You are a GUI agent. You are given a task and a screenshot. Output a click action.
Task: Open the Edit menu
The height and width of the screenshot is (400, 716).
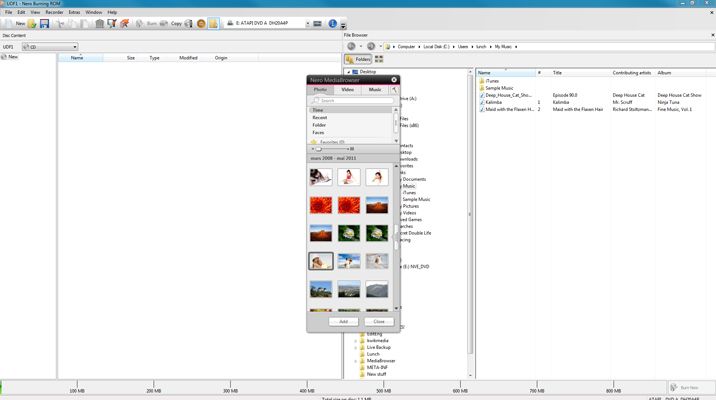[21, 12]
